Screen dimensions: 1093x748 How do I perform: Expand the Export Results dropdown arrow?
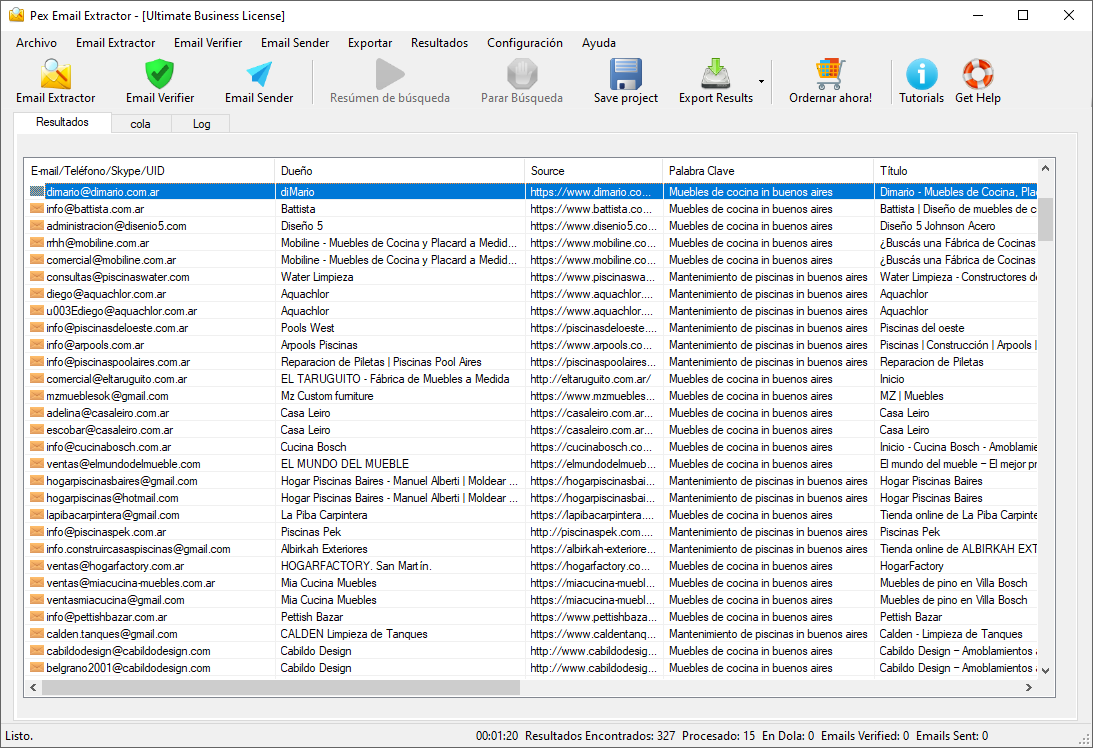pyautogui.click(x=761, y=82)
